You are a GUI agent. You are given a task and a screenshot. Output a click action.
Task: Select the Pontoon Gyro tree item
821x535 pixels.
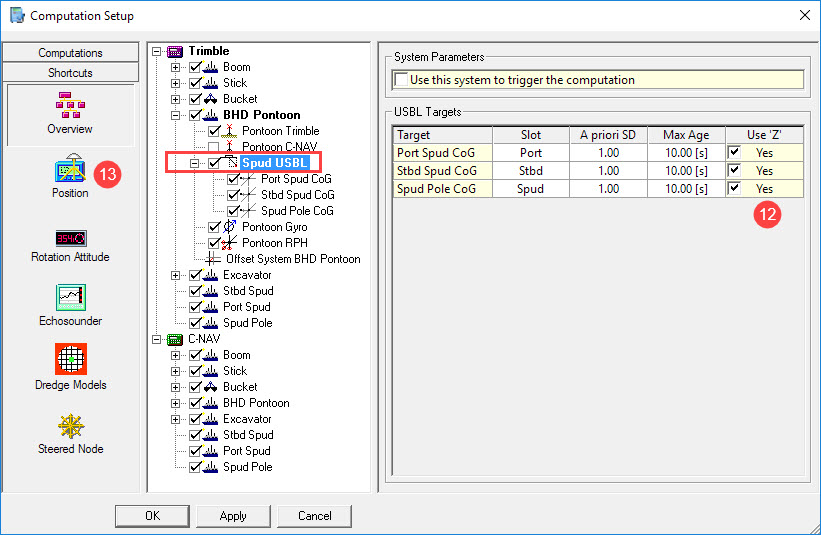tap(274, 227)
